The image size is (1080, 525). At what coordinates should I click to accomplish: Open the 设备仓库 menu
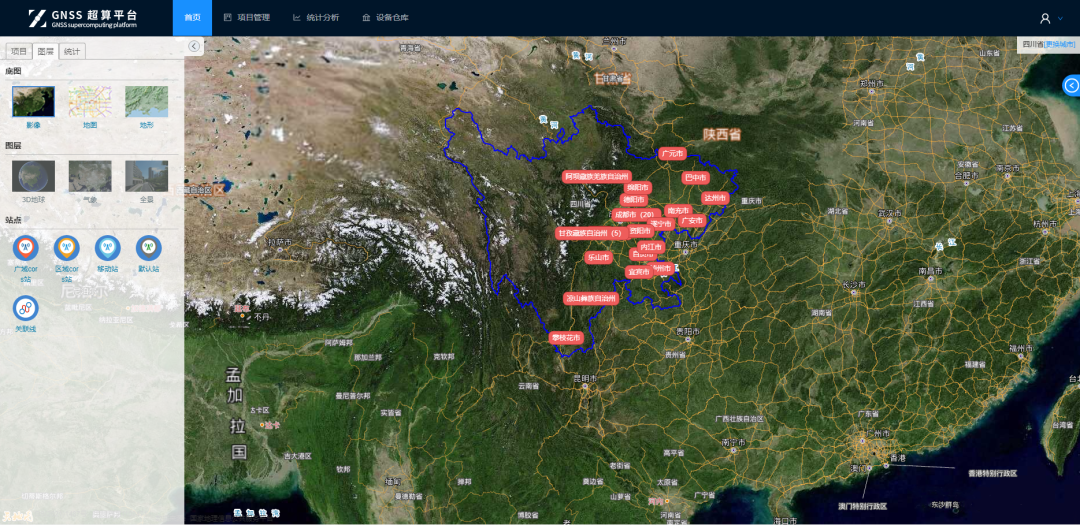385,18
